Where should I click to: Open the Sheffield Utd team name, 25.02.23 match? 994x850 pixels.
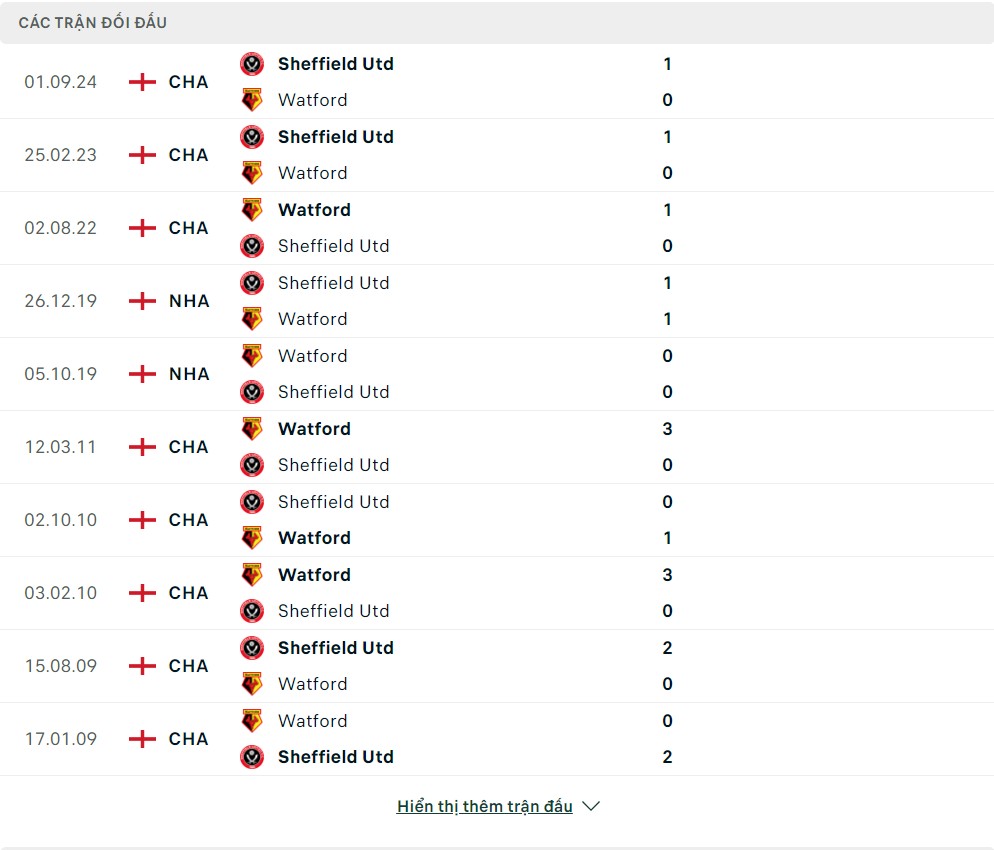pos(335,137)
